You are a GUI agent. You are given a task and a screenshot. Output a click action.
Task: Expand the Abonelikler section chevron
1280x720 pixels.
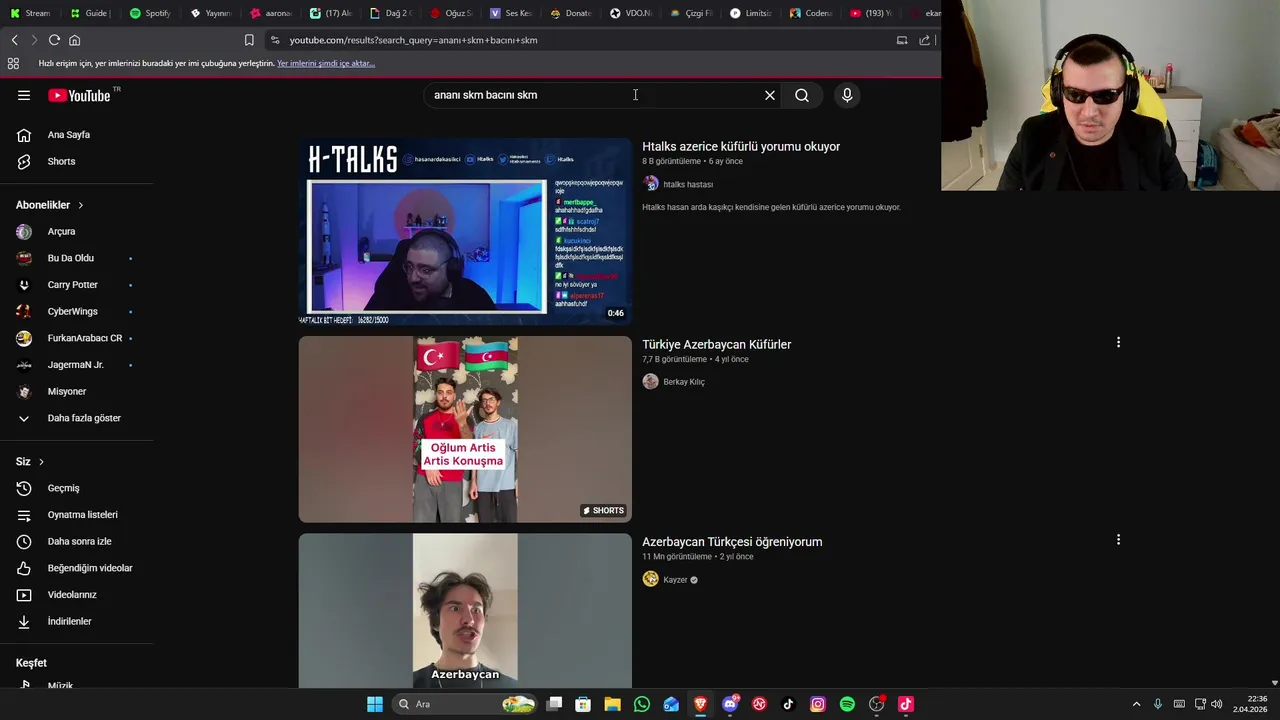(x=80, y=205)
